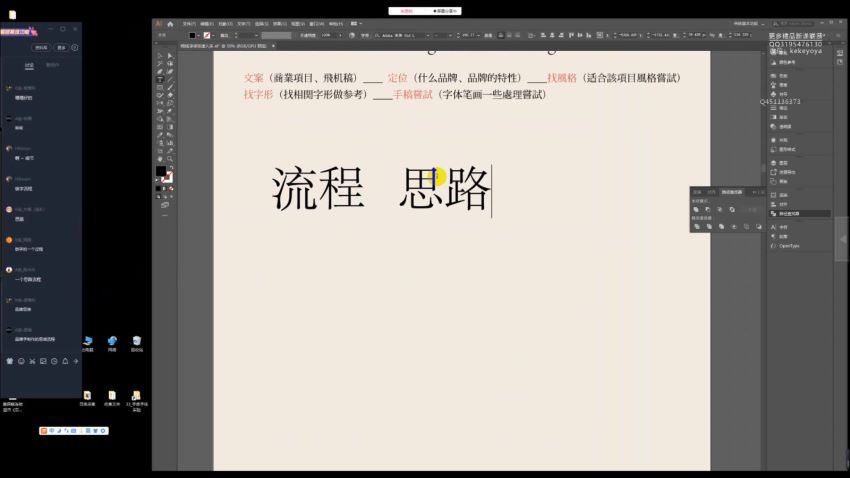Open the 窗口 (Window) menu
Viewport: 850px width, 478px height.
315,24
